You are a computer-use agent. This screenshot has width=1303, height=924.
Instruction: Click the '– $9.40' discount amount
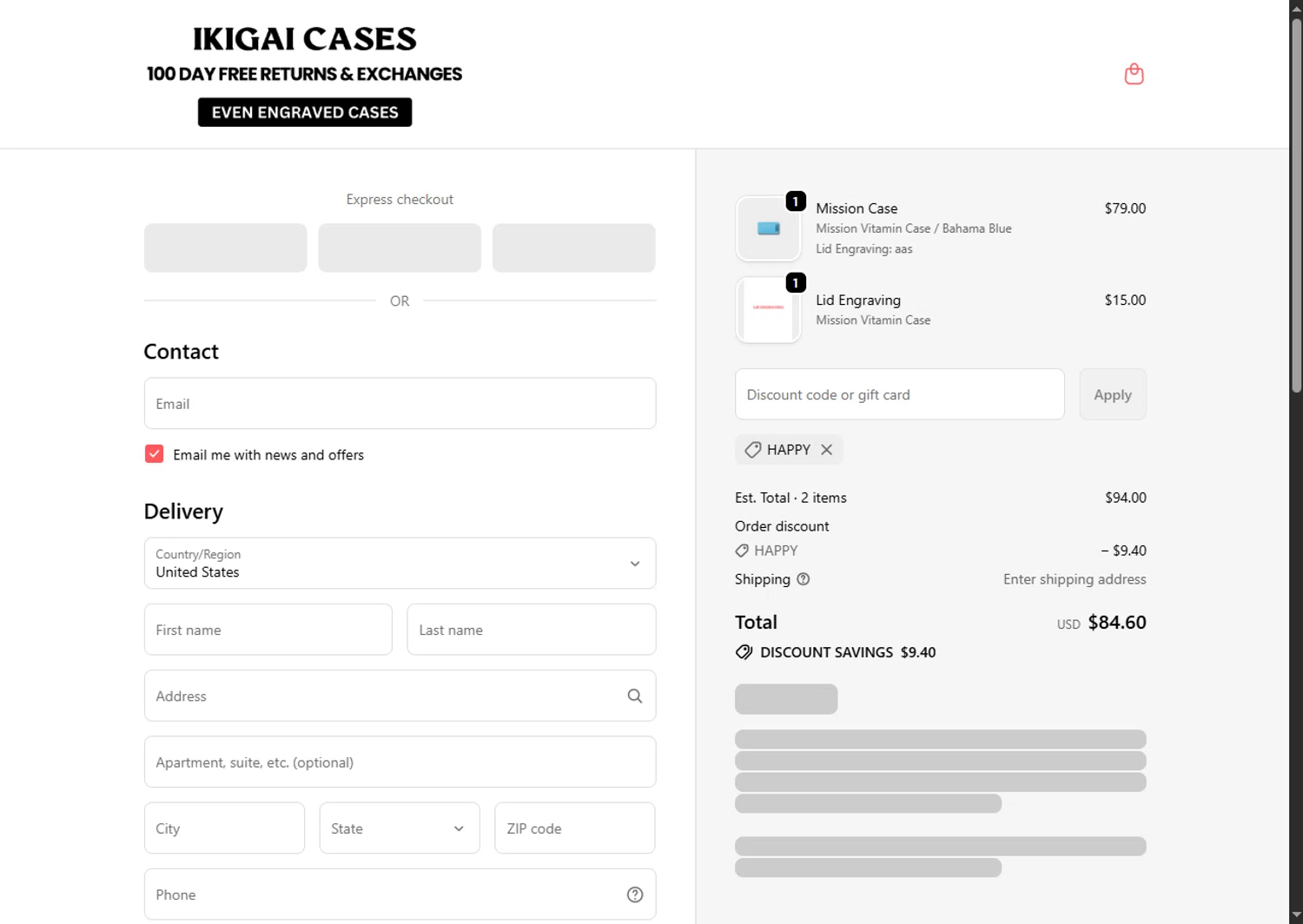(x=1123, y=551)
